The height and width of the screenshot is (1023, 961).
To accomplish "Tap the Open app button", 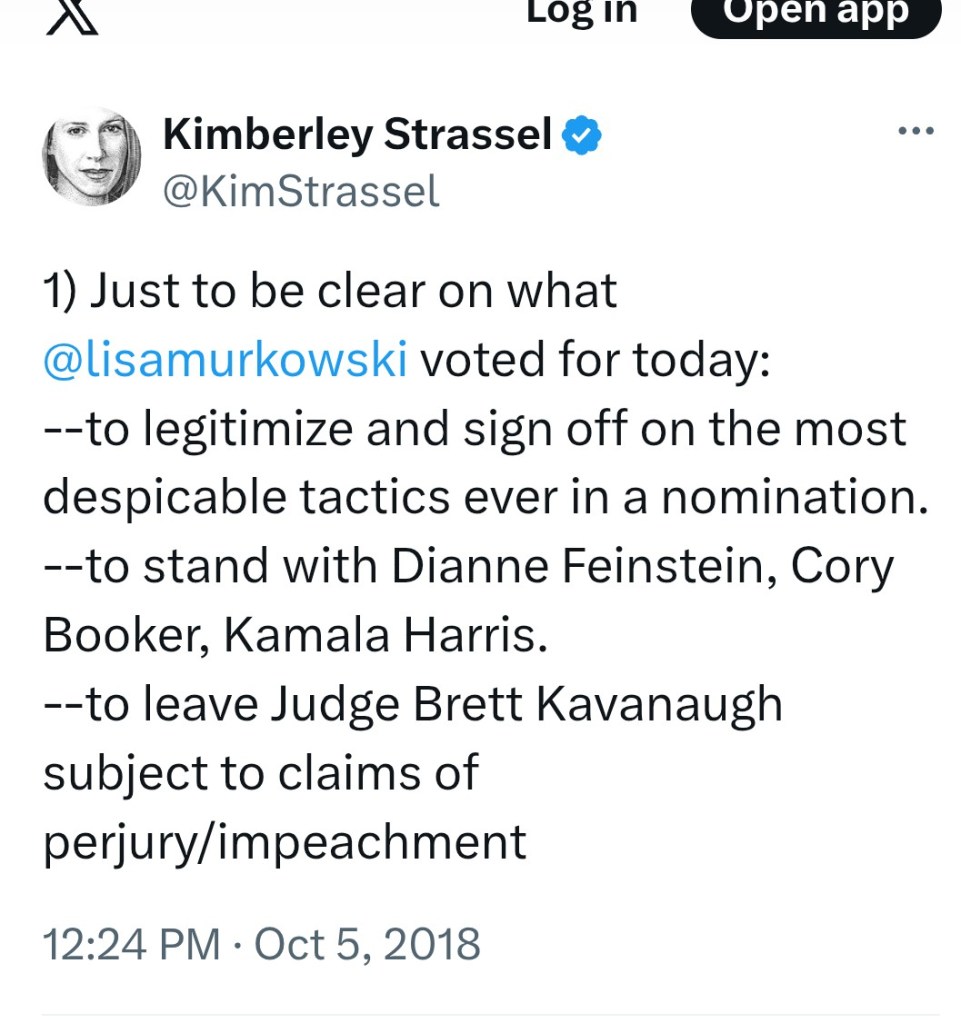I will coord(815,14).
